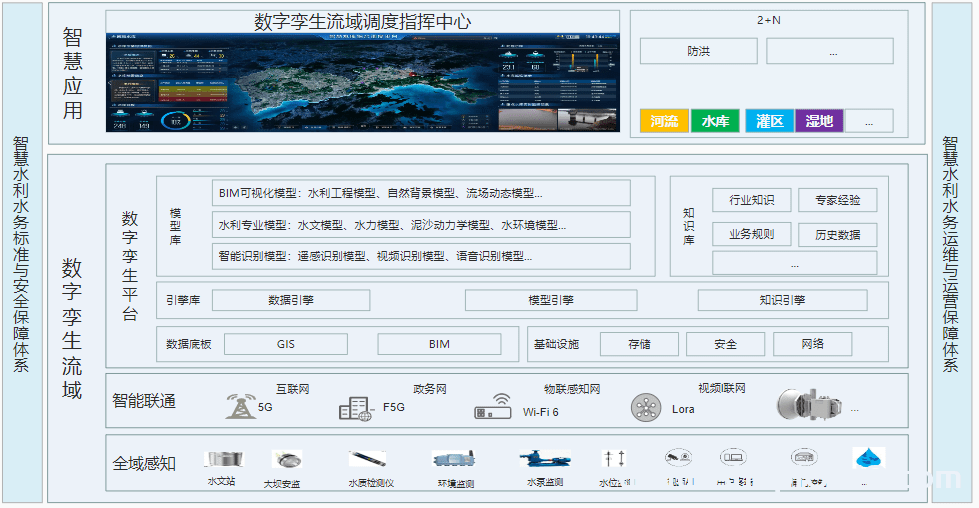Screen dimensions: 979x508
Task: Click the 数字孪生流域 vertical heading
Action: tap(72, 329)
